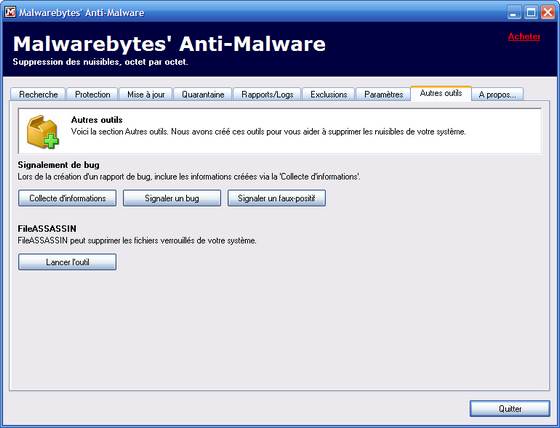
Task: Go to the Quarantaine tab
Action: (x=203, y=94)
